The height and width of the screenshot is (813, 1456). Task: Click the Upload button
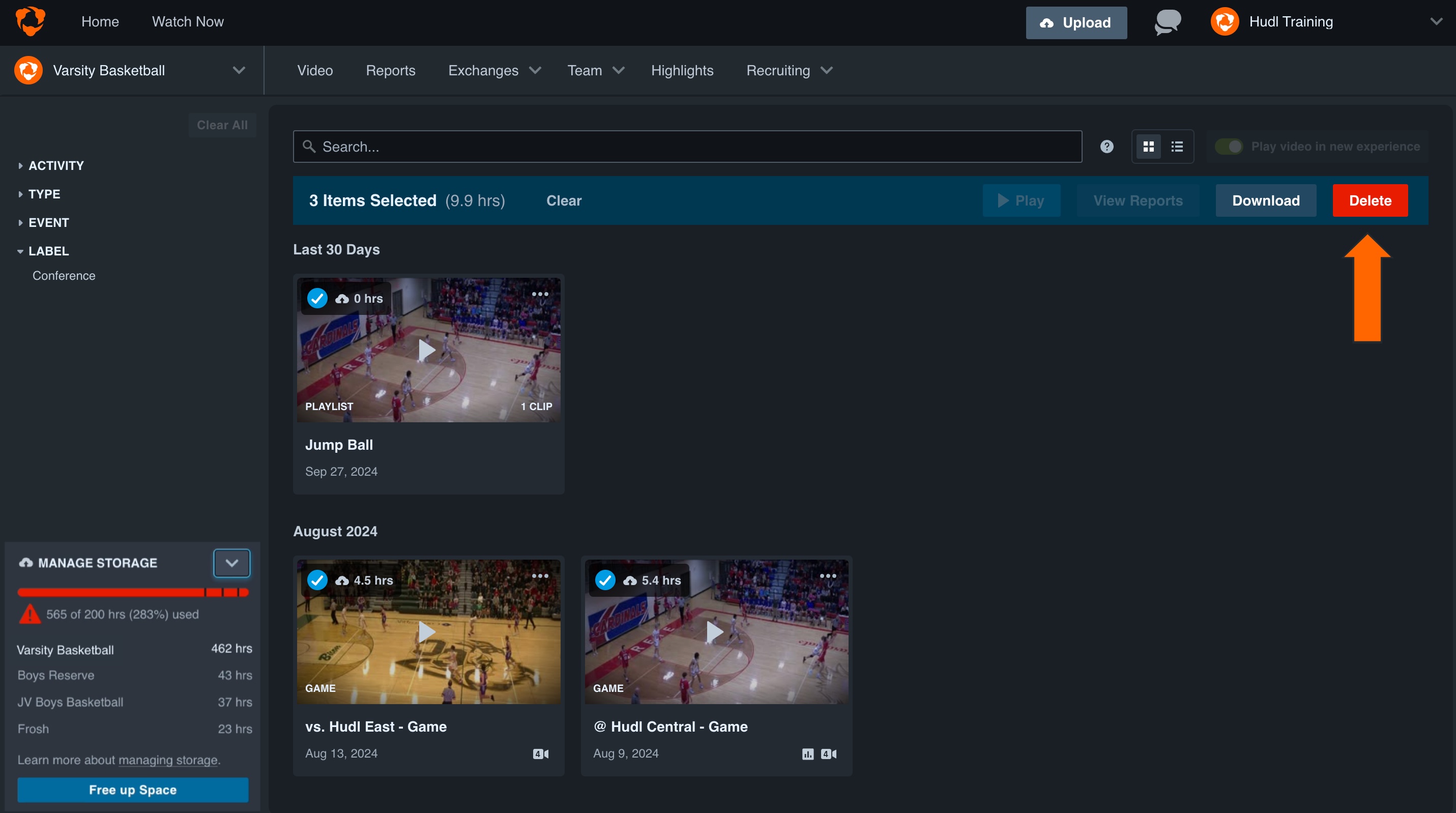click(1076, 22)
